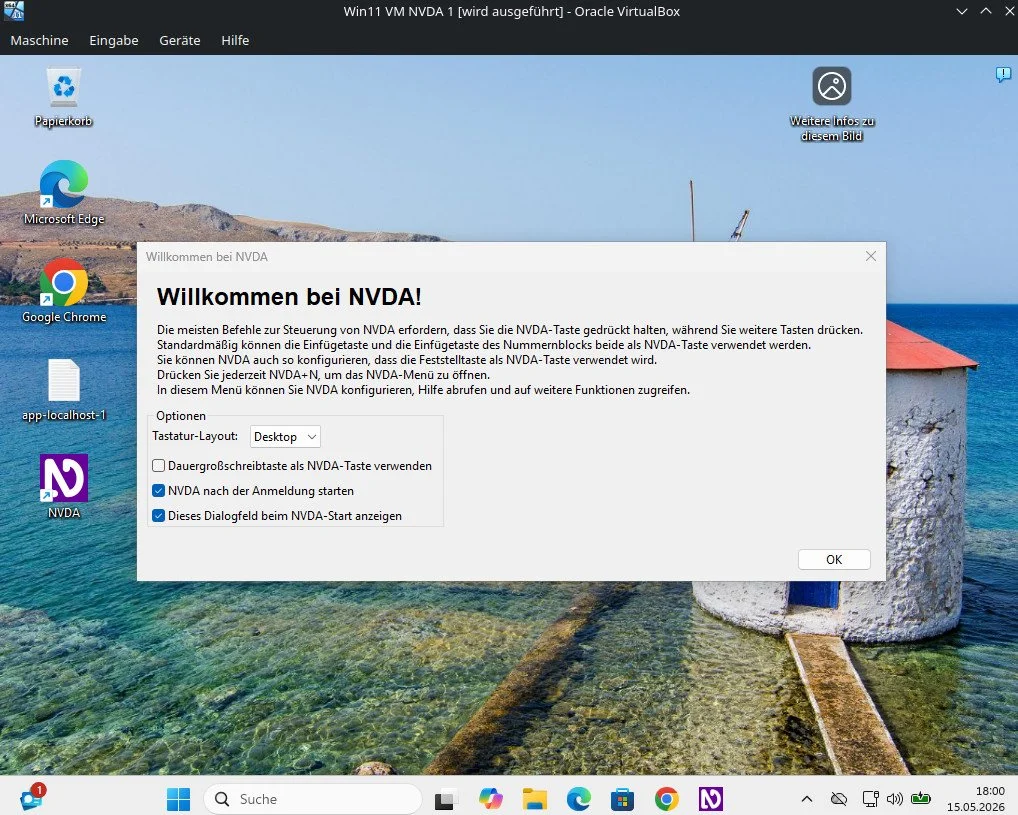
Task: Click the volume speaker tray icon
Action: (895, 799)
